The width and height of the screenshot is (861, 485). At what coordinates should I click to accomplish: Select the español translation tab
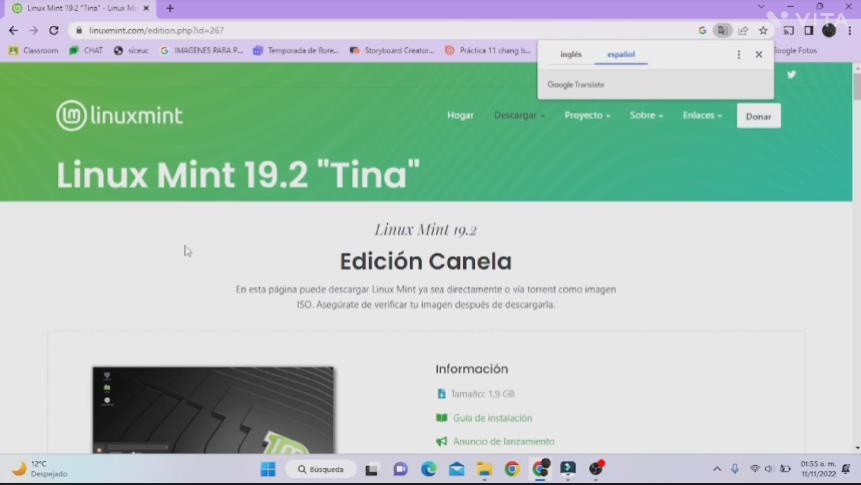621,54
